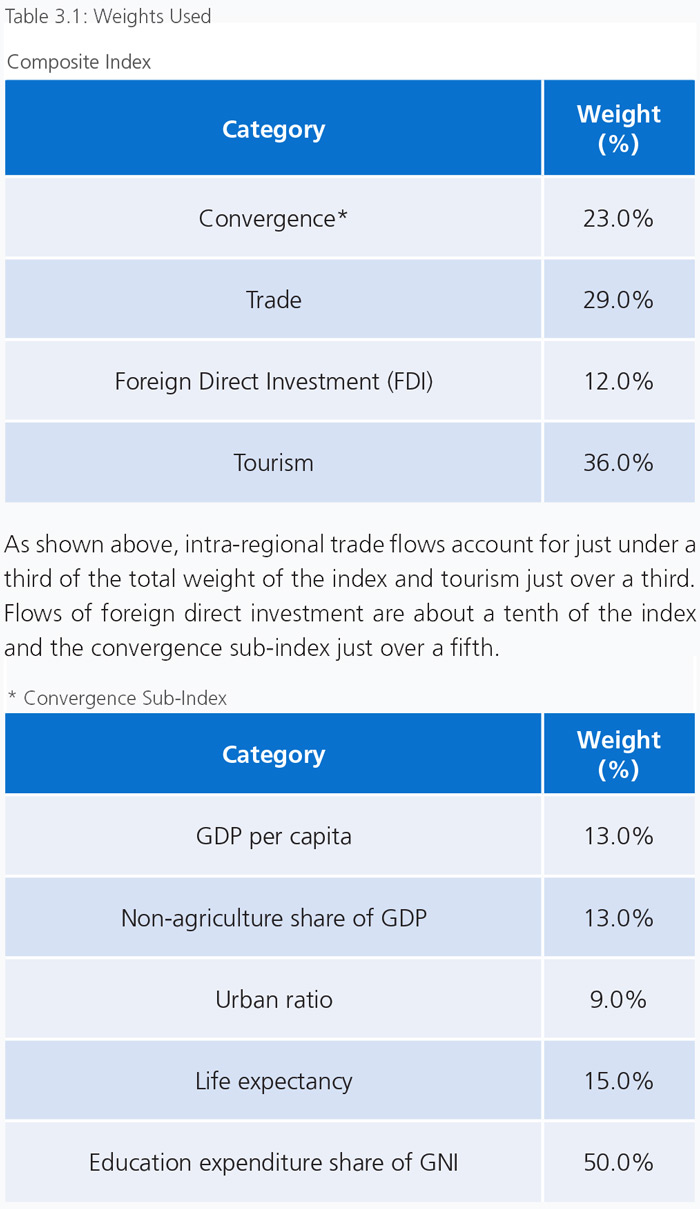Select Foreign Direct Investment (FDI) cell

tap(273, 381)
